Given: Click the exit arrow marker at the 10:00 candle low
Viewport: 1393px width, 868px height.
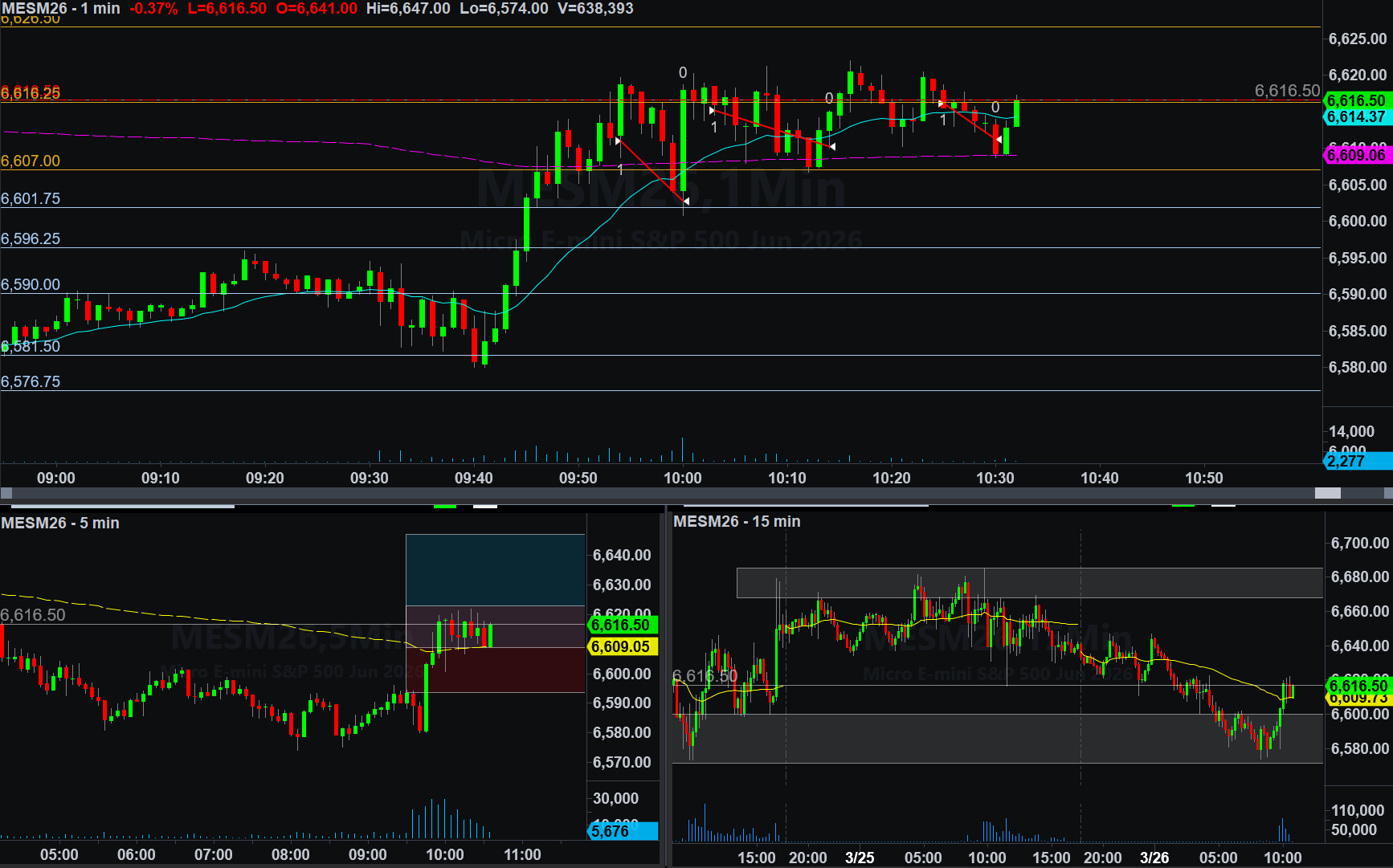Looking at the screenshot, I should coord(686,201).
